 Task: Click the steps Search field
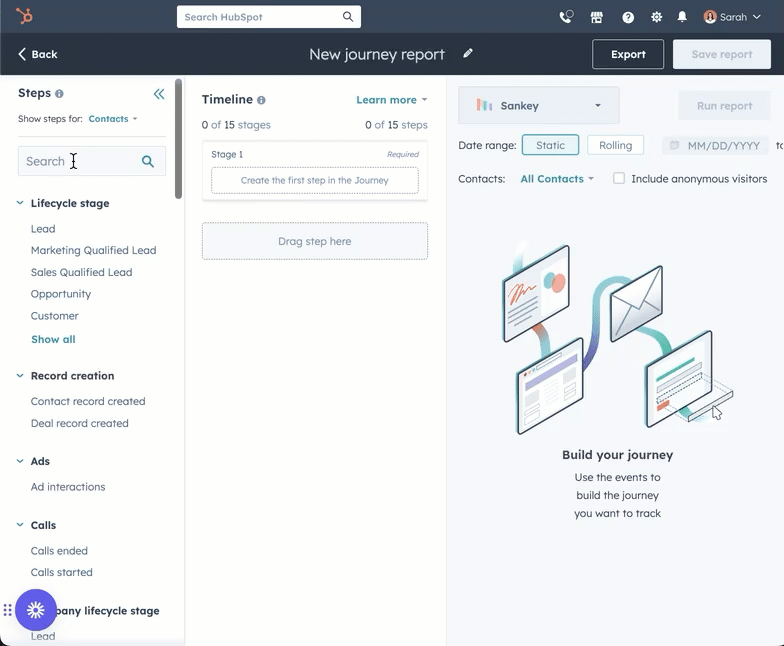click(92, 161)
